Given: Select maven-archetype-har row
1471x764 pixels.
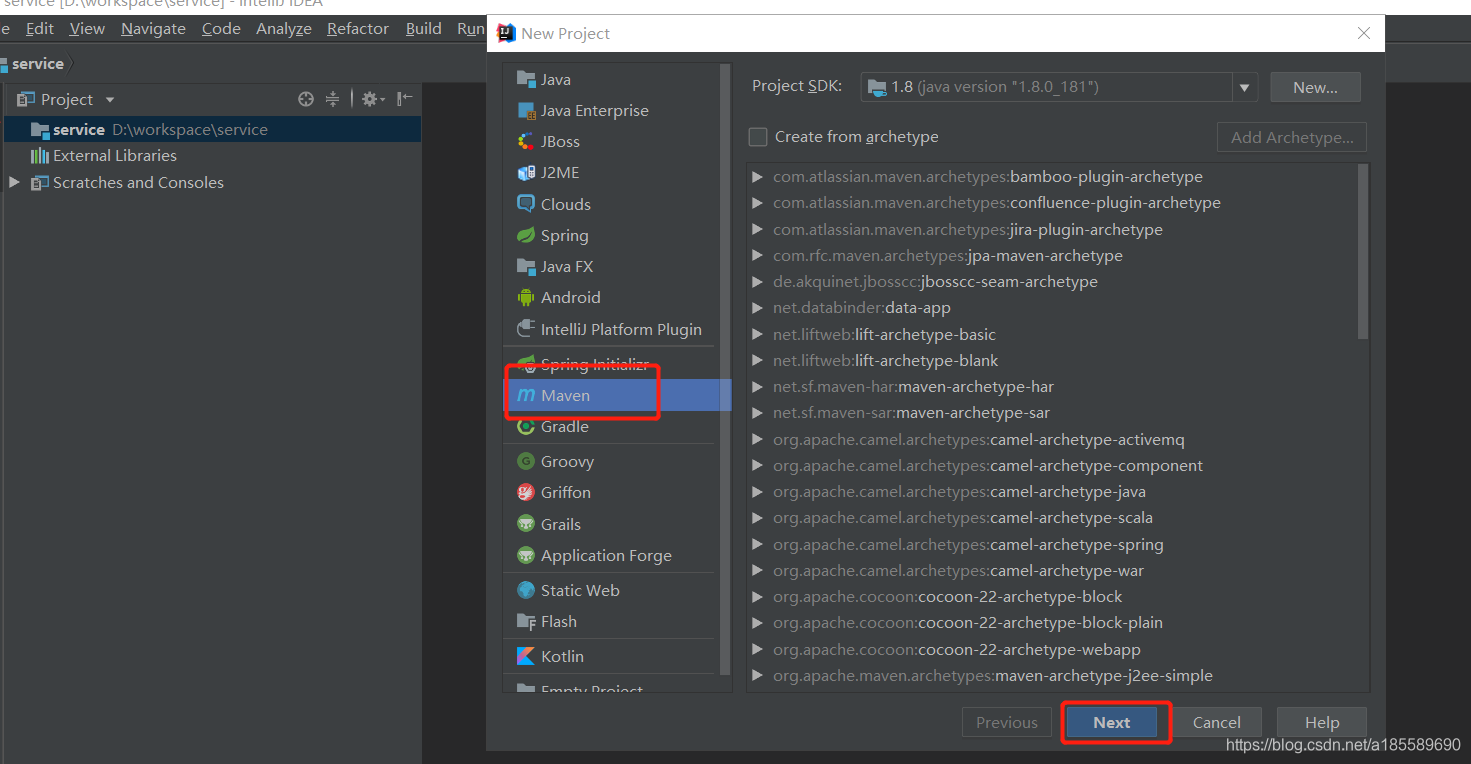Looking at the screenshot, I should 1052,386.
